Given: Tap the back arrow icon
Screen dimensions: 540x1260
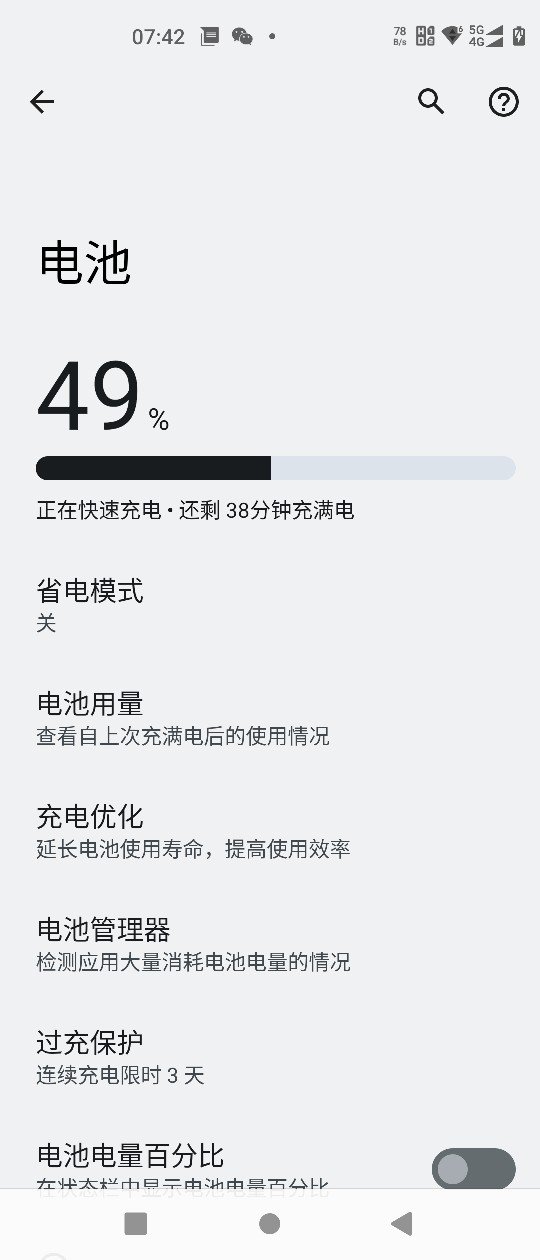Looking at the screenshot, I should pos(42,101).
